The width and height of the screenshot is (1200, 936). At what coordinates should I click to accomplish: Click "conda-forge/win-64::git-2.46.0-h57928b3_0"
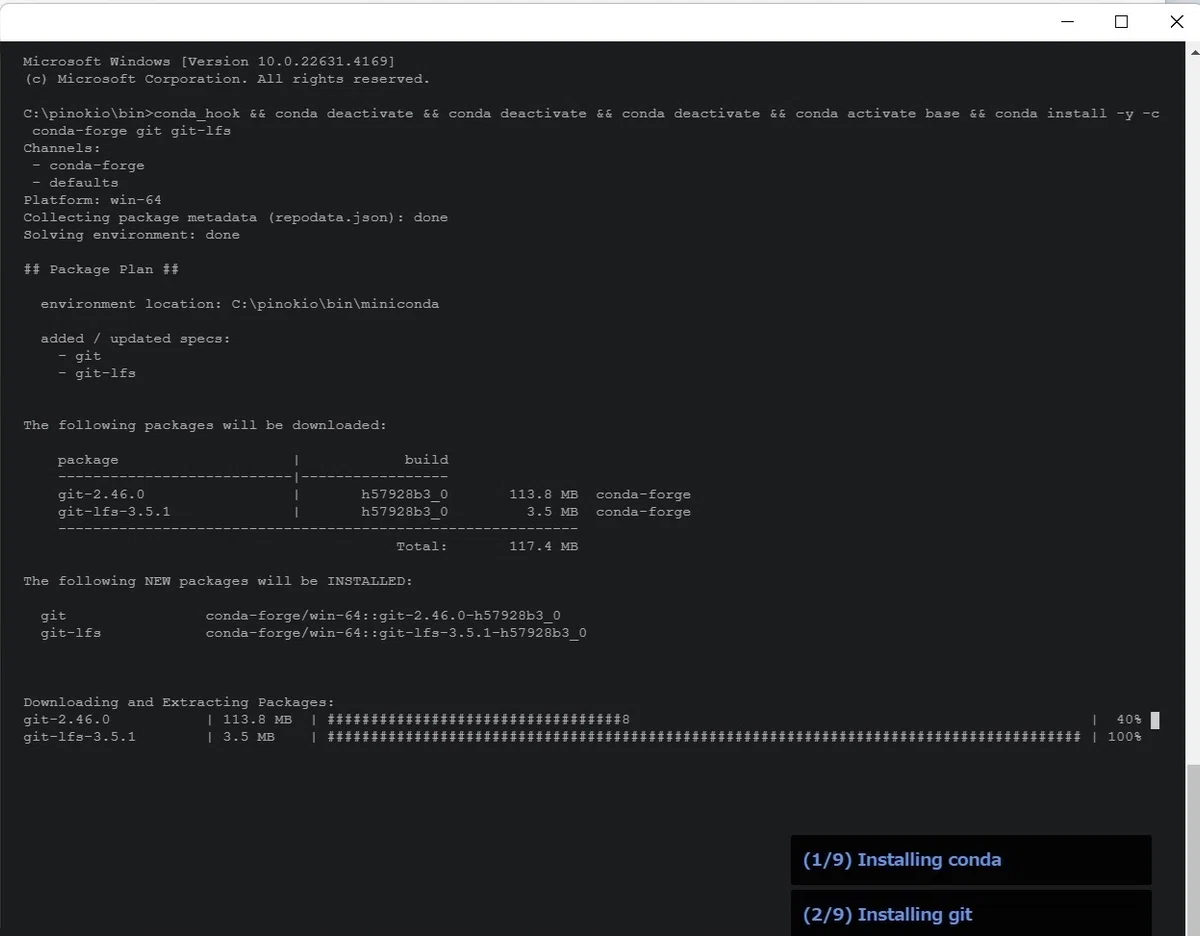pos(383,616)
